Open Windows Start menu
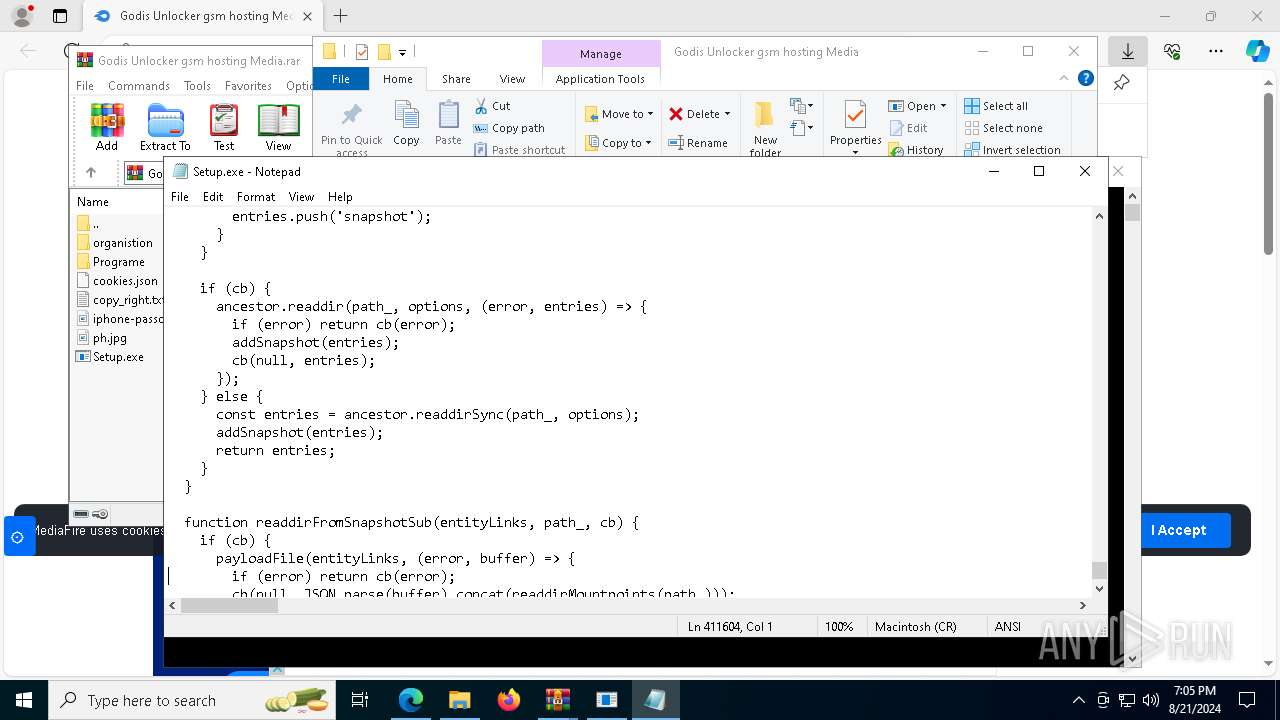 pyautogui.click(x=23, y=700)
